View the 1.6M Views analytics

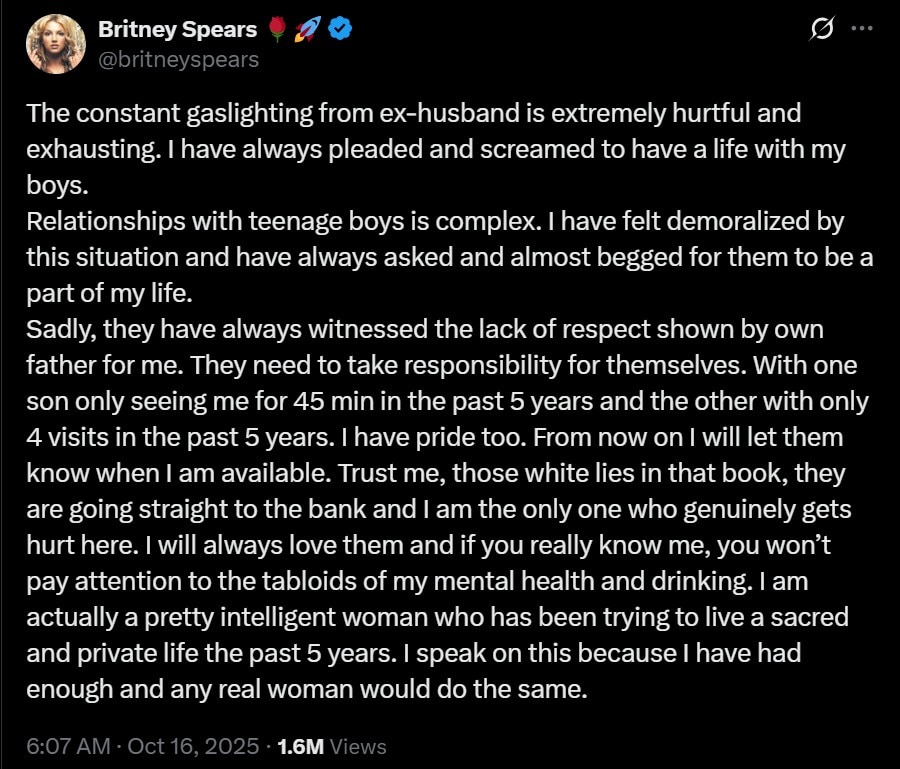point(330,746)
